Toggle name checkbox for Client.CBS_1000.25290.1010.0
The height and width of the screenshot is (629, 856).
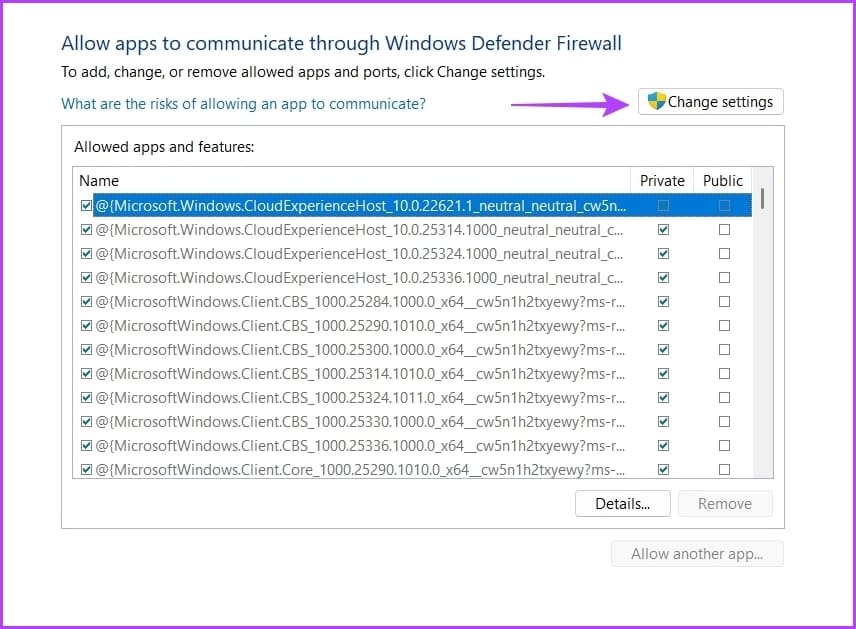click(86, 325)
